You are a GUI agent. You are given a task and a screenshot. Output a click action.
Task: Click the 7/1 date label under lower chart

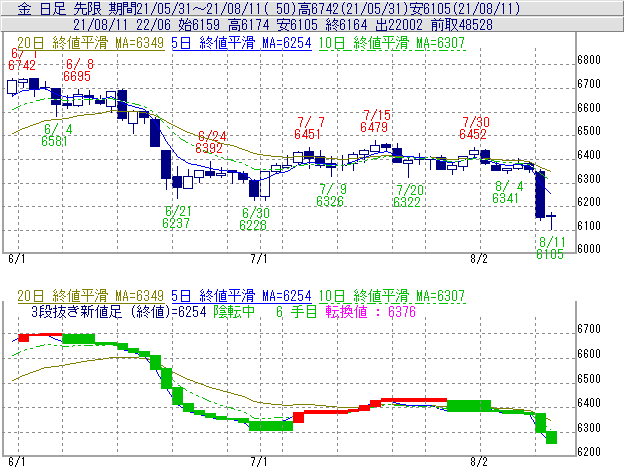pos(259,462)
